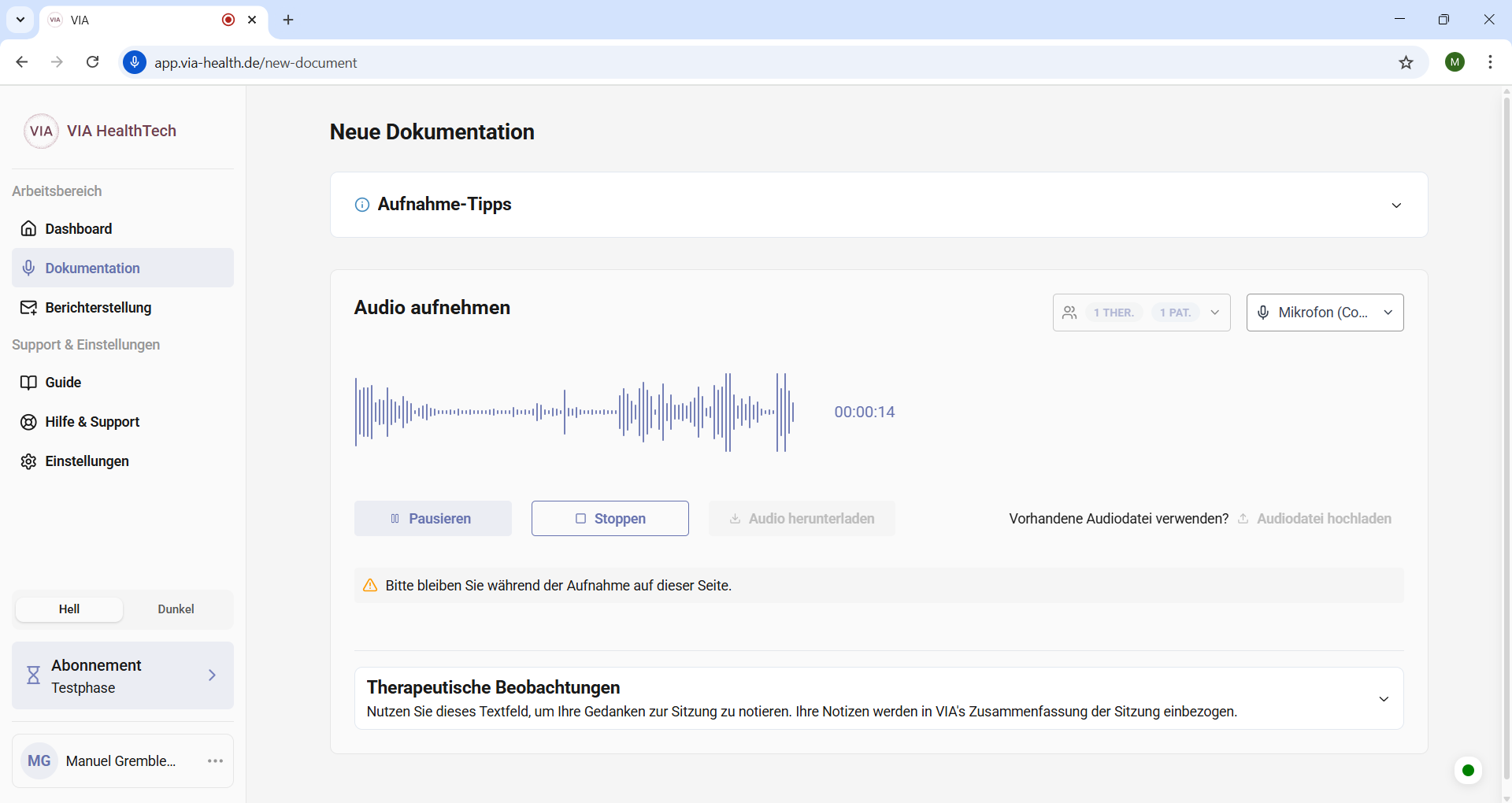Viewport: 1512px width, 803px height.
Task: Click the MG user avatar
Action: (39, 760)
